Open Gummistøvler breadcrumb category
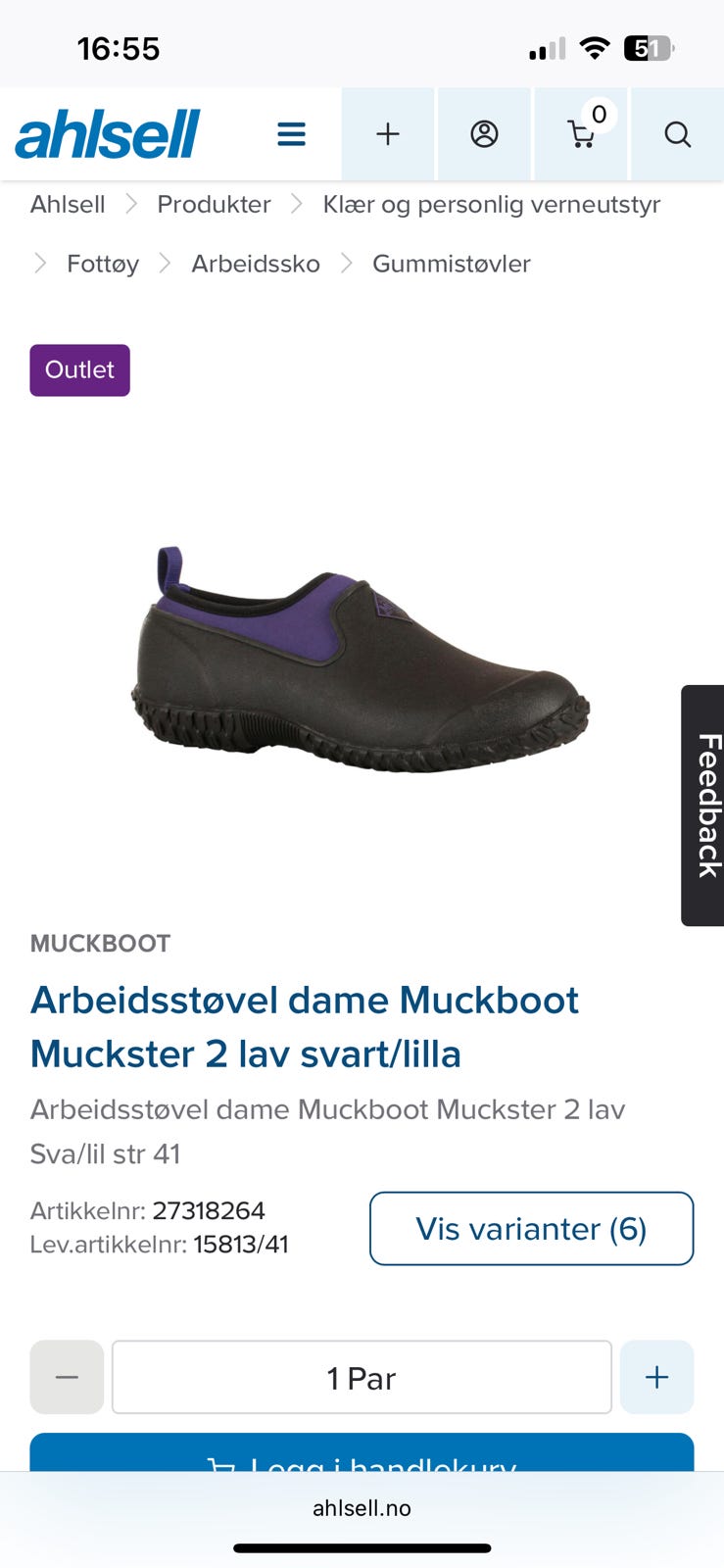Screen dimensions: 724x1568 tap(452, 264)
